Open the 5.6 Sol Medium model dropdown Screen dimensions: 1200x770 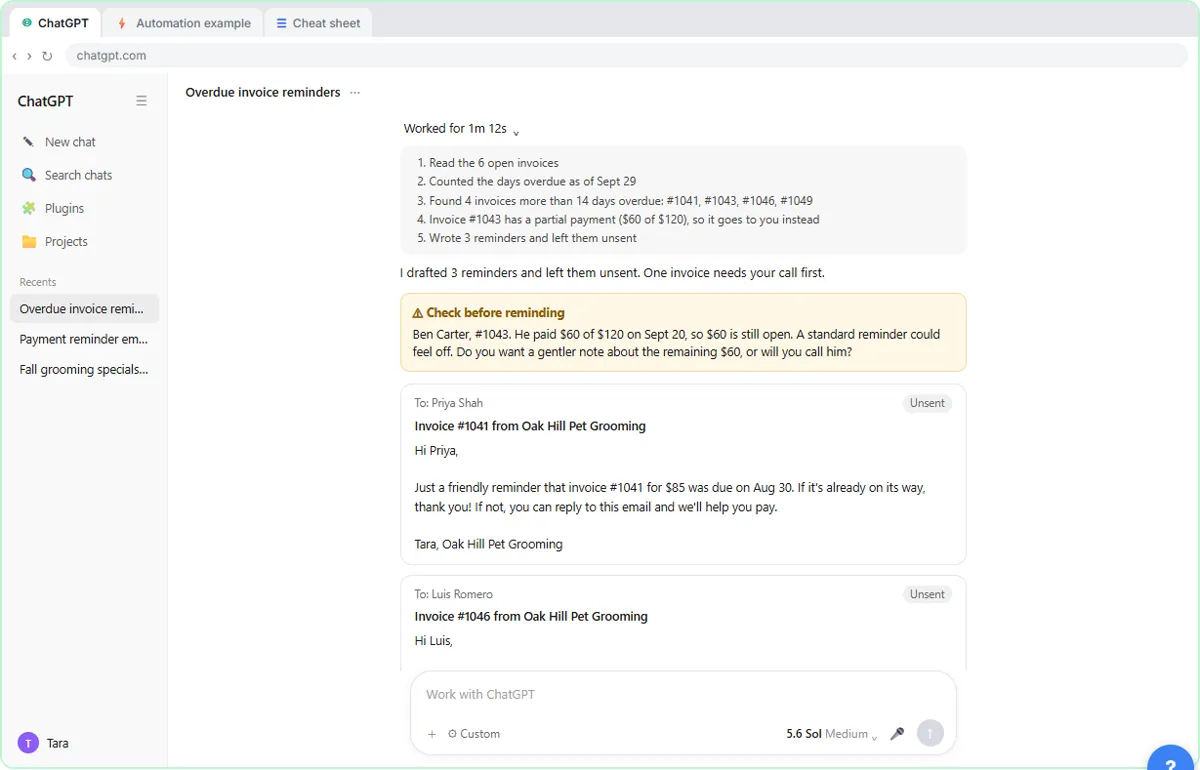(832, 734)
